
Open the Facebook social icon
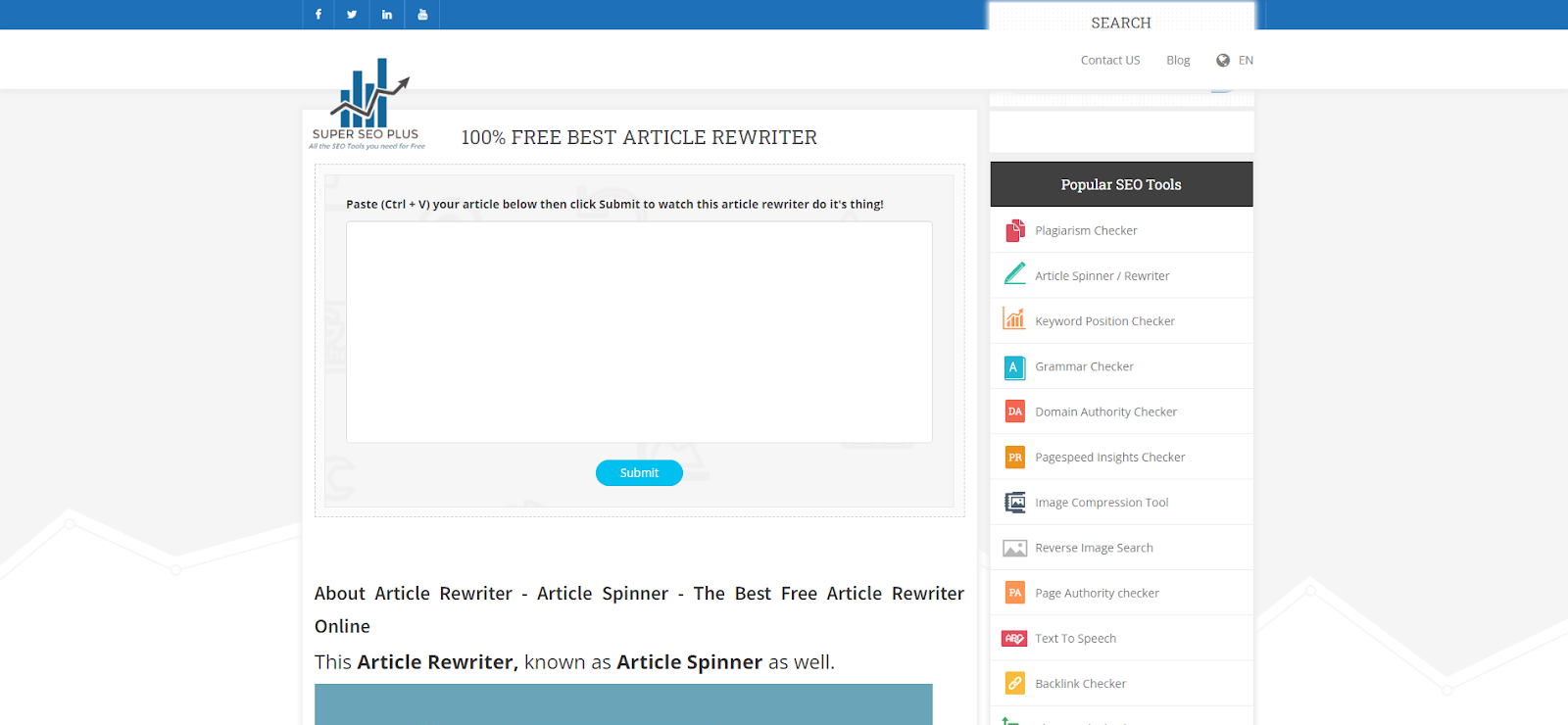(318, 14)
